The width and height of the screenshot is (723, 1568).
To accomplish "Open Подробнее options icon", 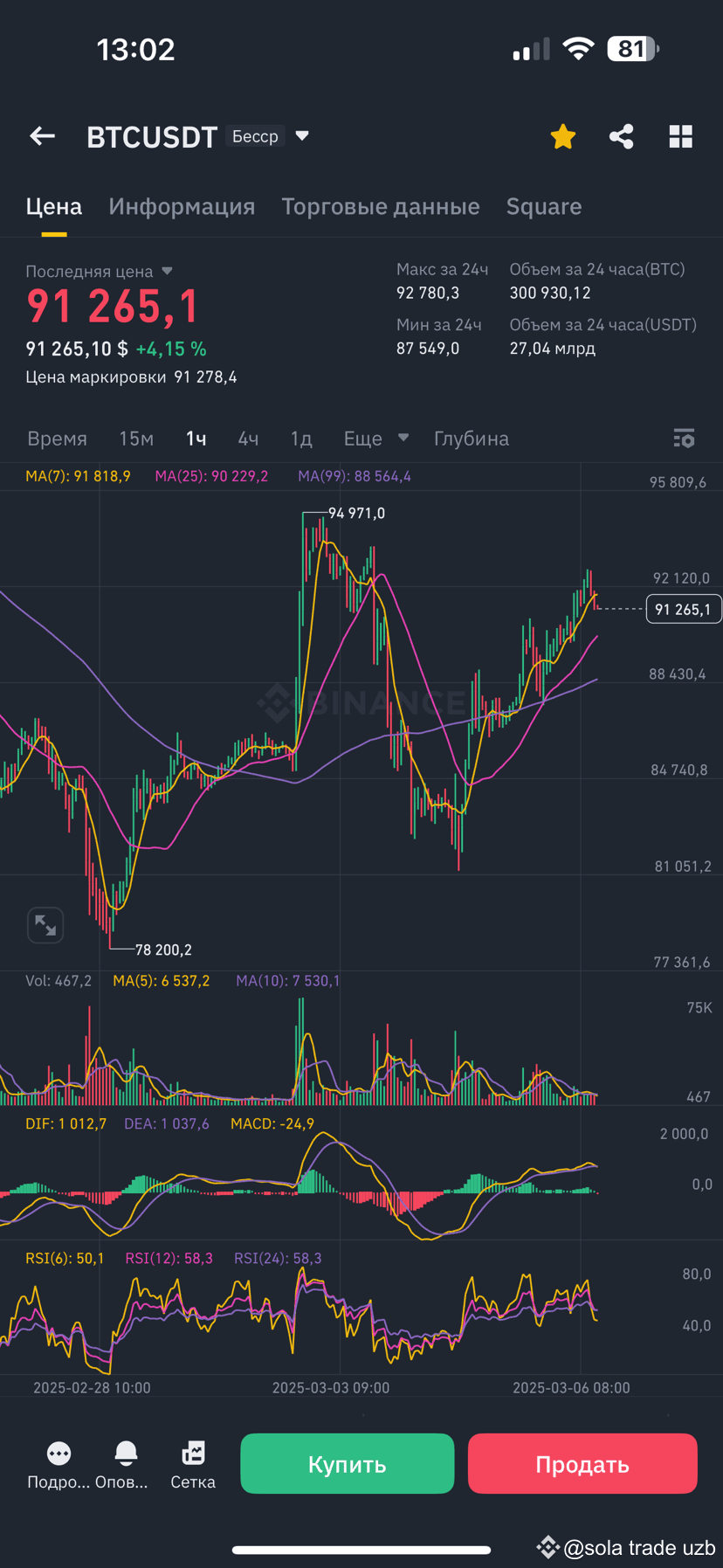I will point(58,1453).
